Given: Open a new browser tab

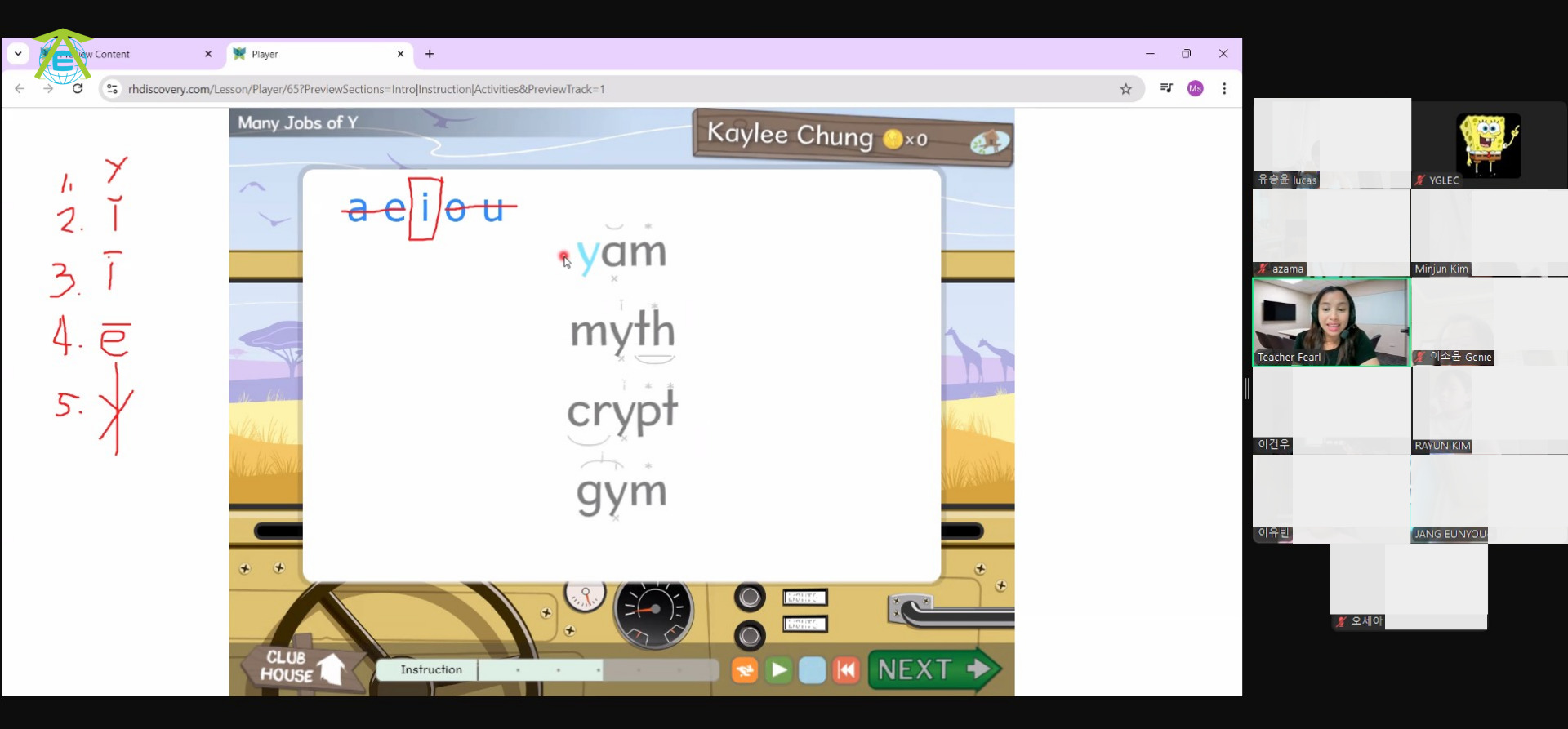Looking at the screenshot, I should coord(430,54).
